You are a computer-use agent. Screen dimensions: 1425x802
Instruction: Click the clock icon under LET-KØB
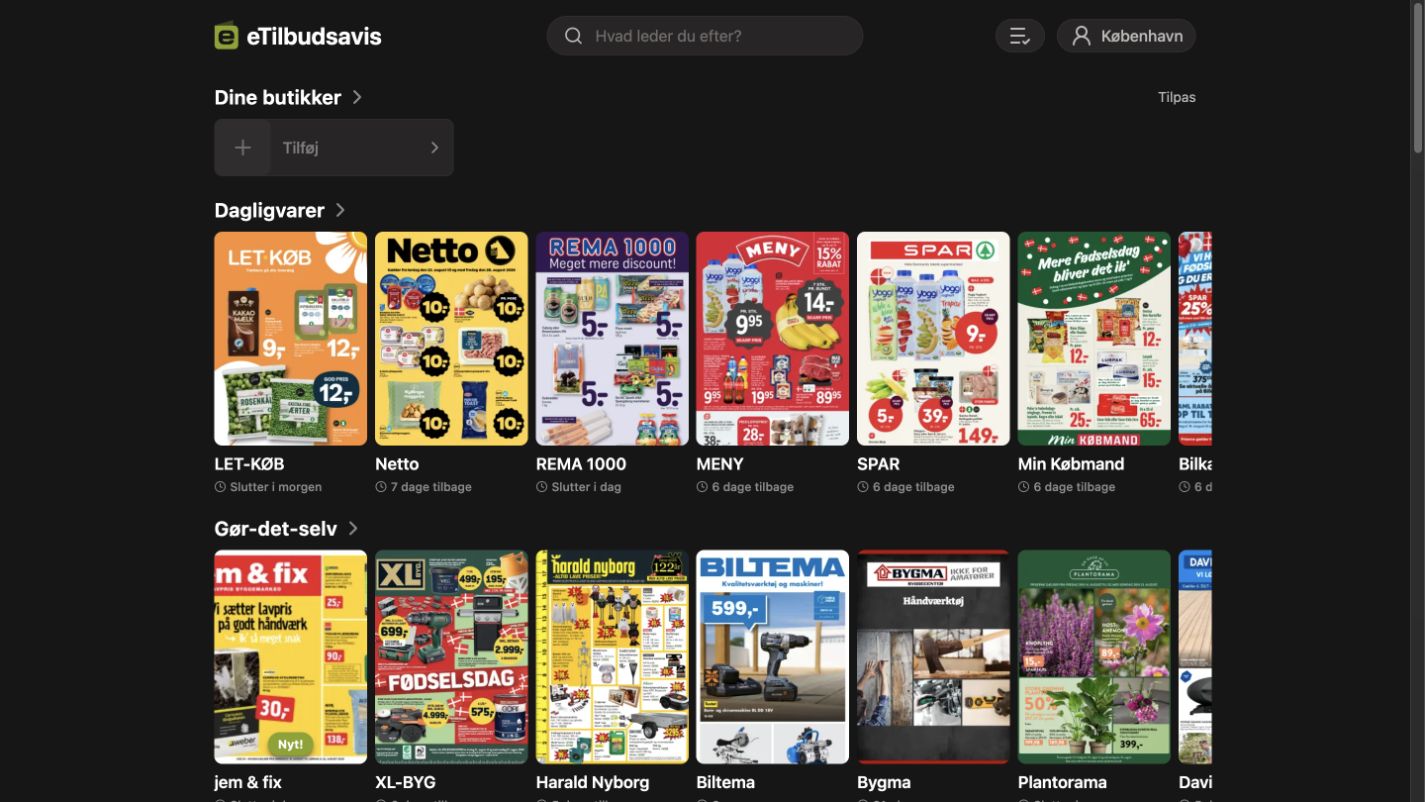click(220, 487)
